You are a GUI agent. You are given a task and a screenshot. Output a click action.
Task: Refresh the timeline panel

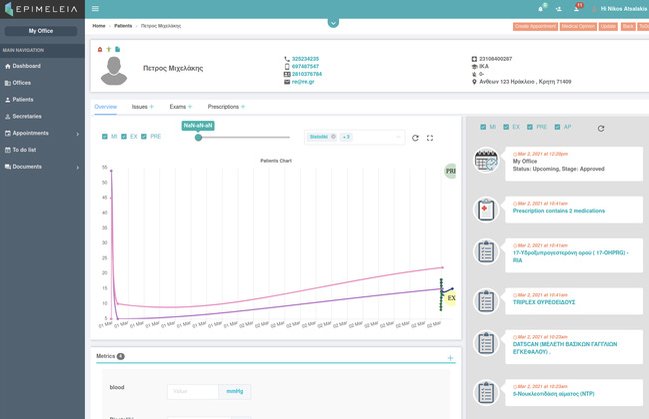600,129
